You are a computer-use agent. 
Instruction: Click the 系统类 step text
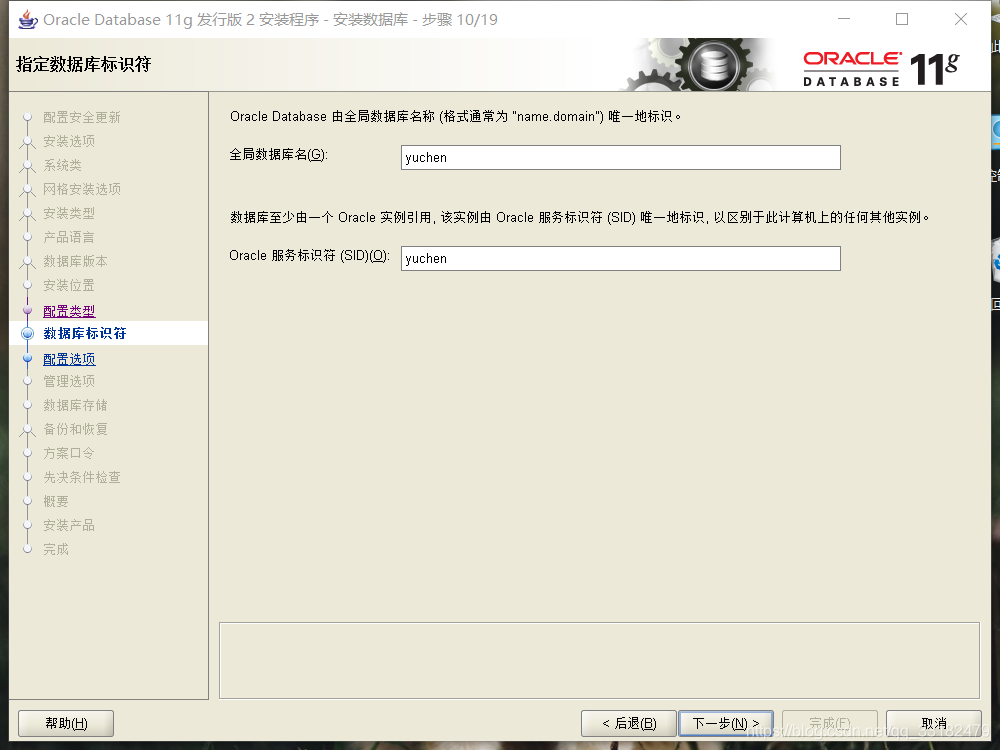[62, 165]
